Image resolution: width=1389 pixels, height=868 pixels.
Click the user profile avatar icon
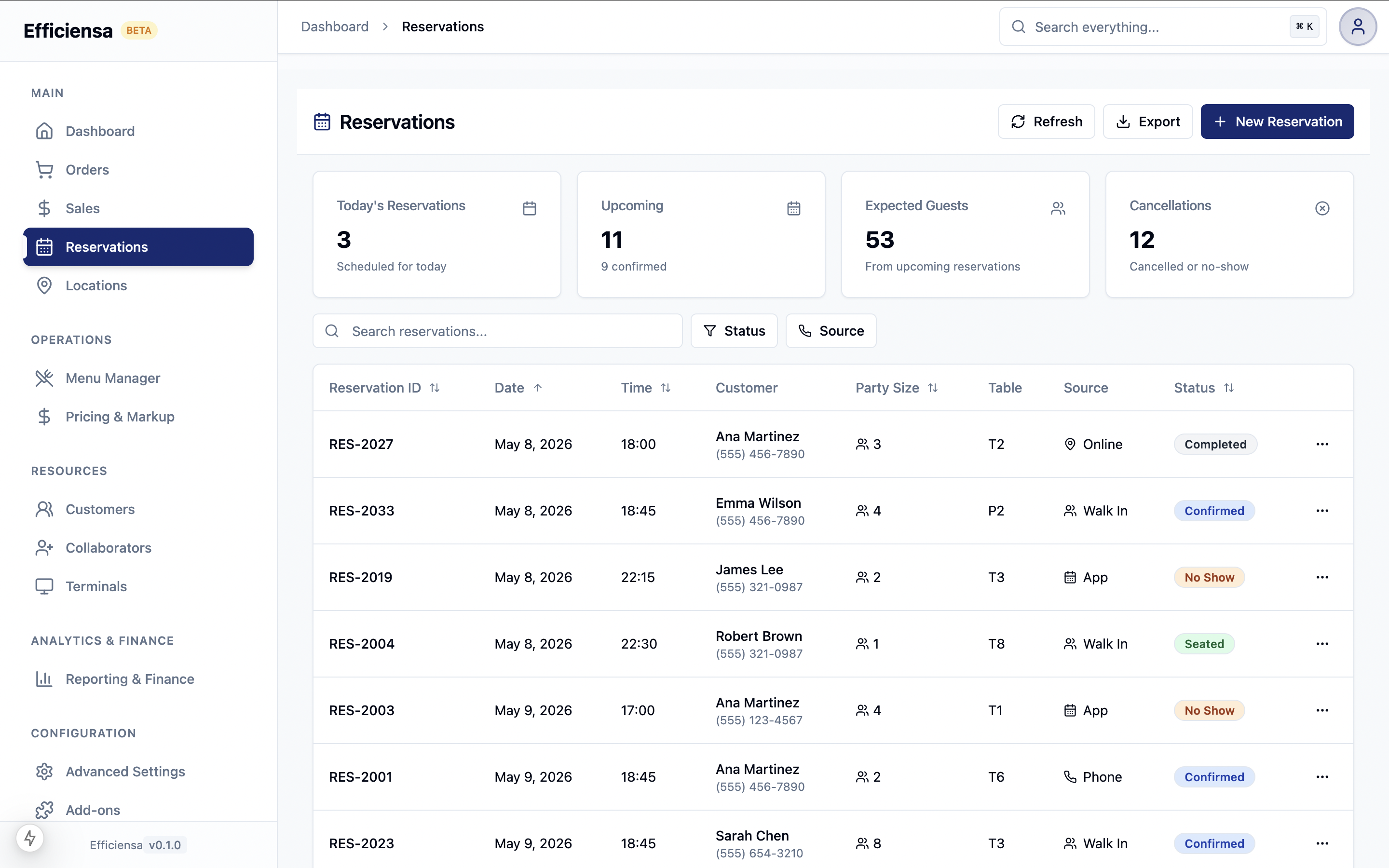[1358, 27]
